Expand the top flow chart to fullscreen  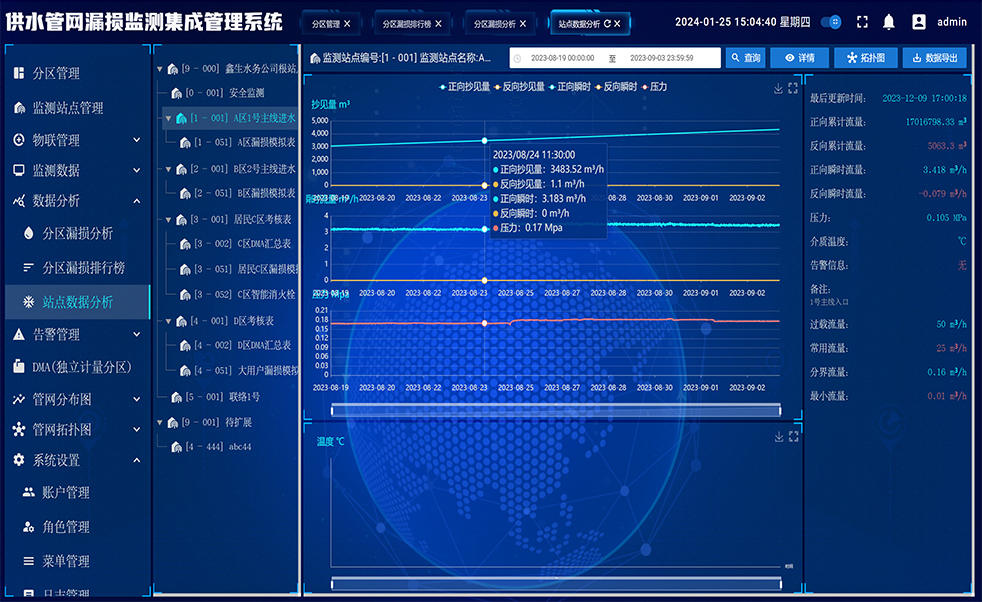793,88
